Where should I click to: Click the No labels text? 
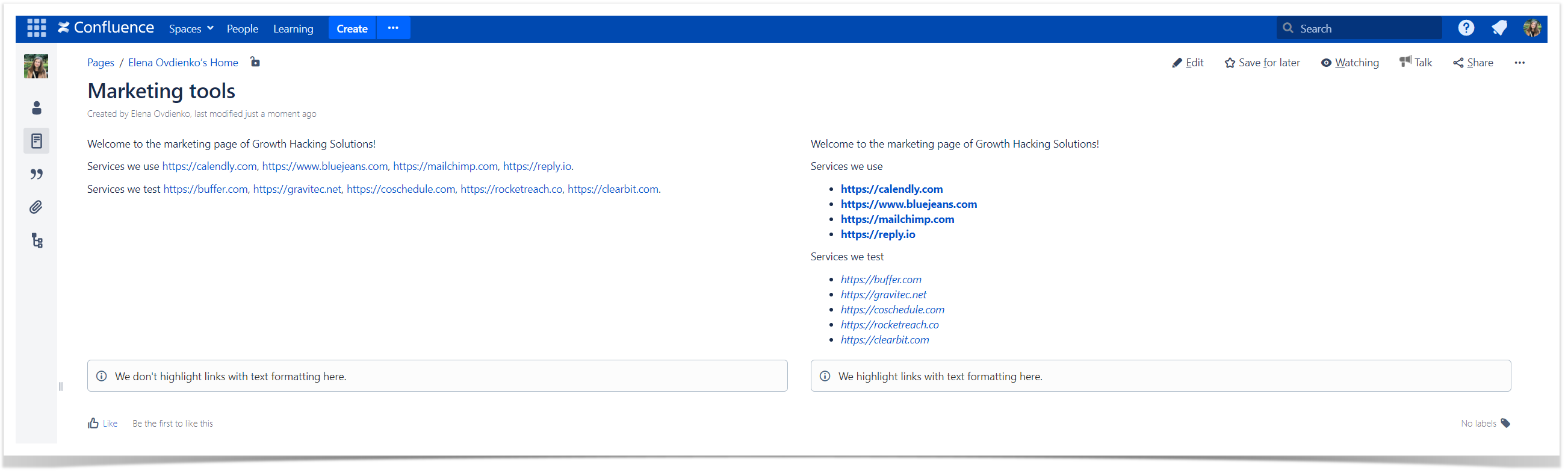1478,424
